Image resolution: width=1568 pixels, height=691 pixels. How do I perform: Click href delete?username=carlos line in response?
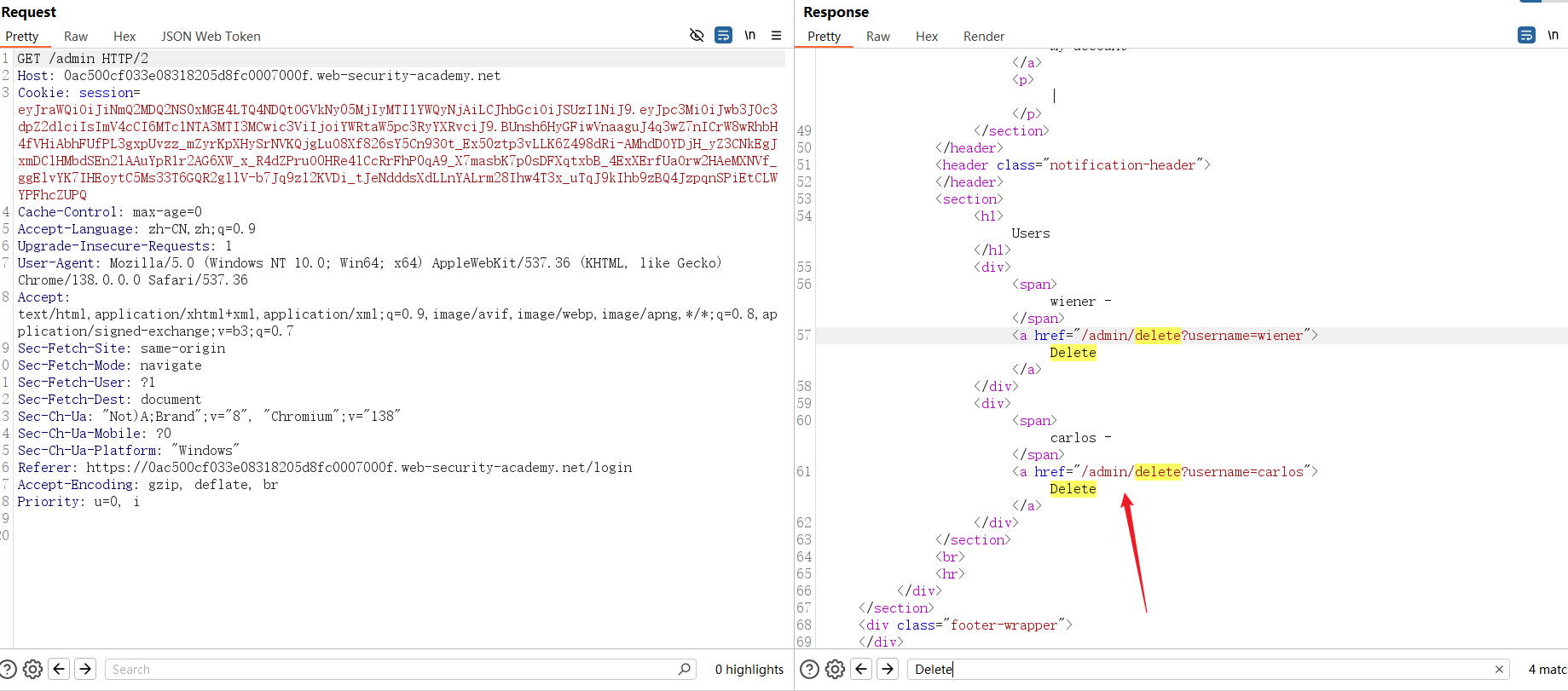pos(1165,472)
